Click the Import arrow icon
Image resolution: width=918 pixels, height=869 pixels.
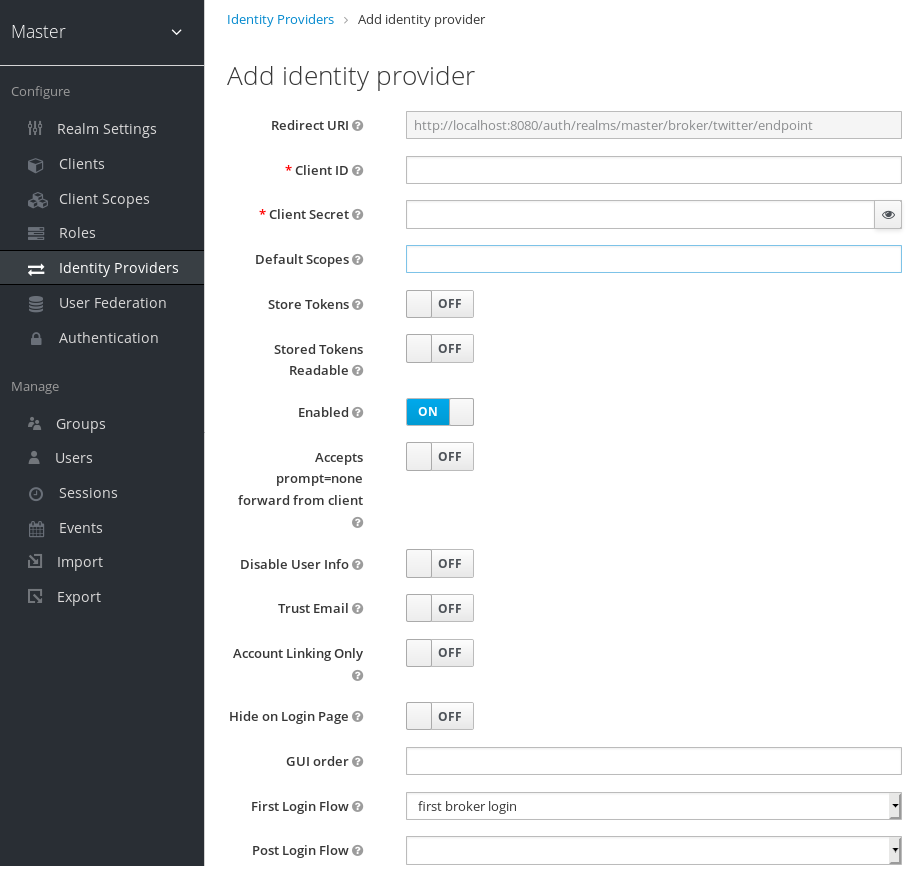pos(35,562)
